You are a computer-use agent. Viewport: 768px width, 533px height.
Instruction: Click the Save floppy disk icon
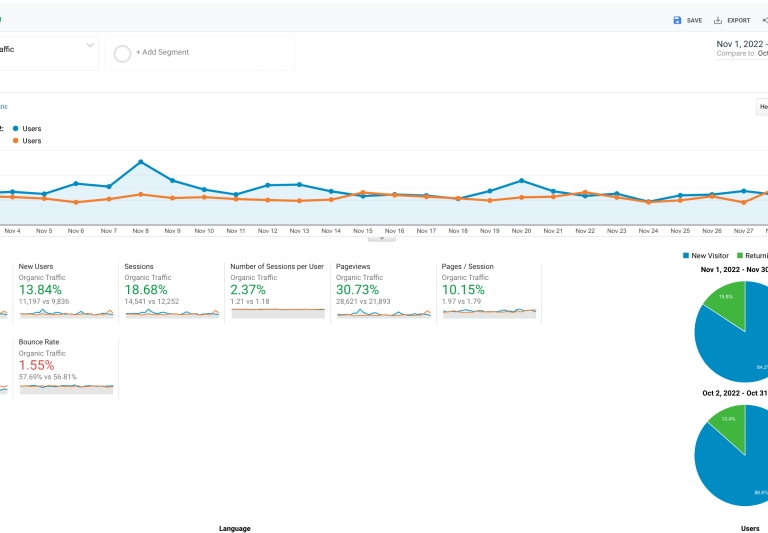click(x=677, y=20)
